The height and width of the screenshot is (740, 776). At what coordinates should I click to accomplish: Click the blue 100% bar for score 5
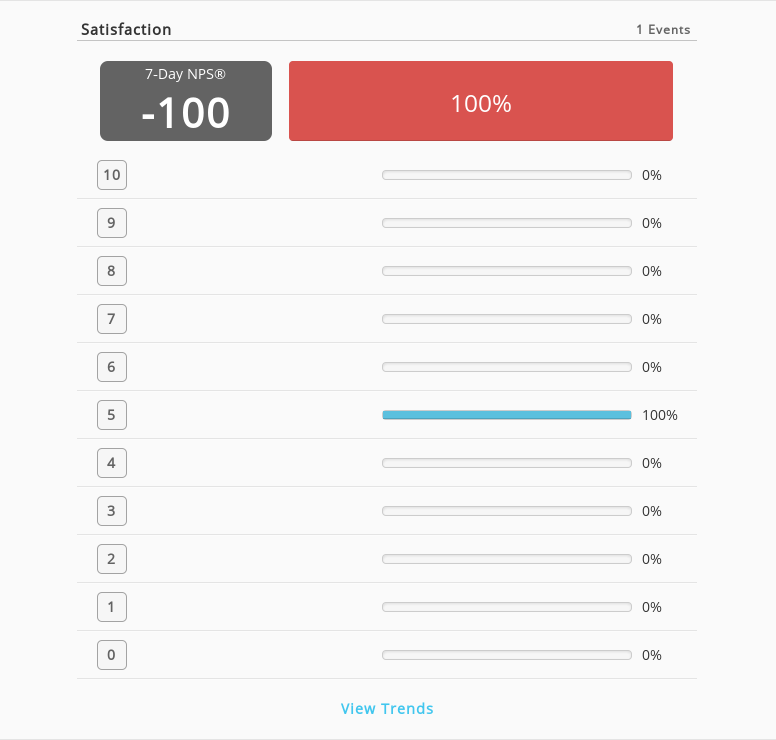click(x=507, y=415)
